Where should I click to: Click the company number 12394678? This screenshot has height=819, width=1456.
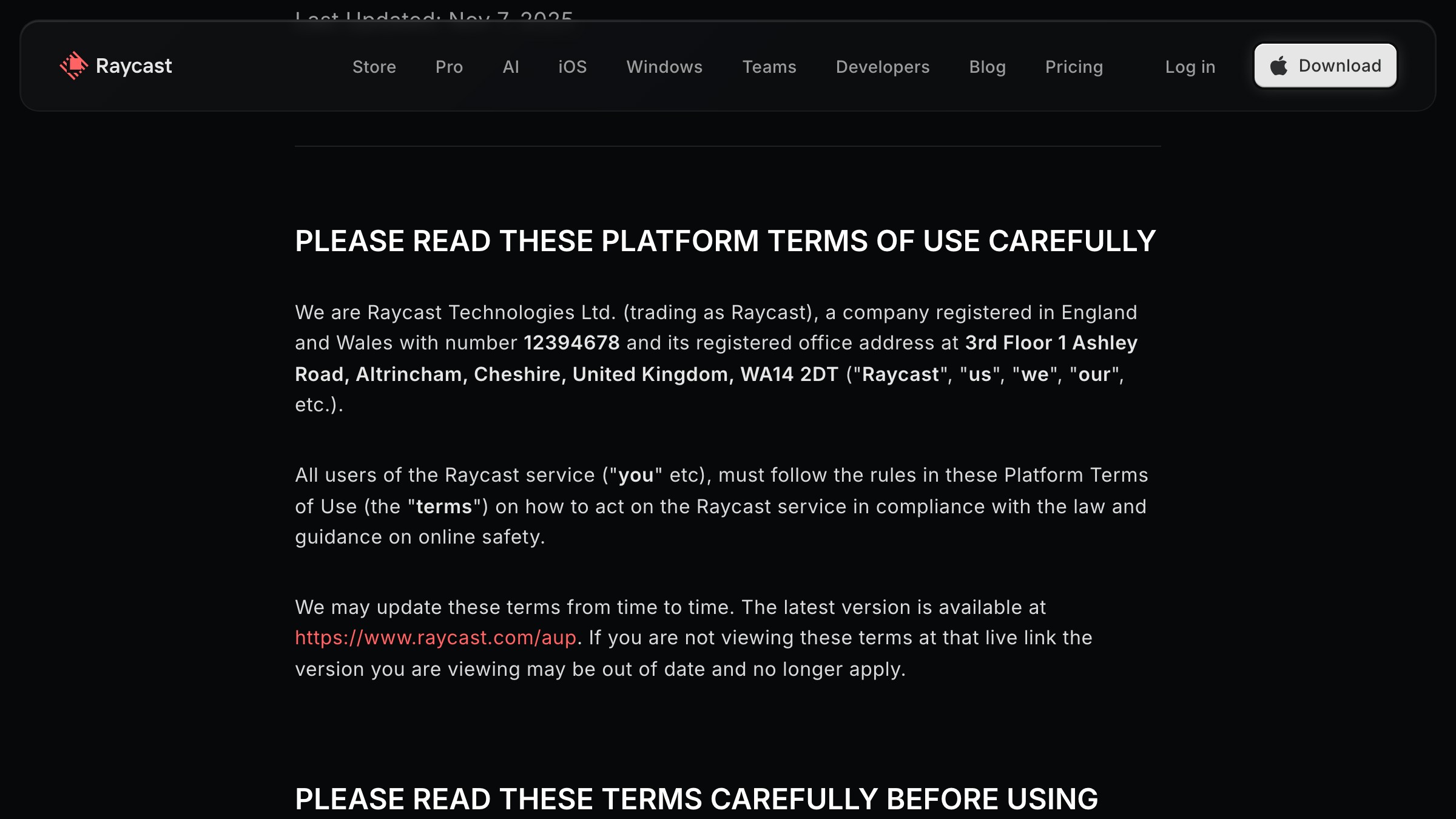coord(571,343)
